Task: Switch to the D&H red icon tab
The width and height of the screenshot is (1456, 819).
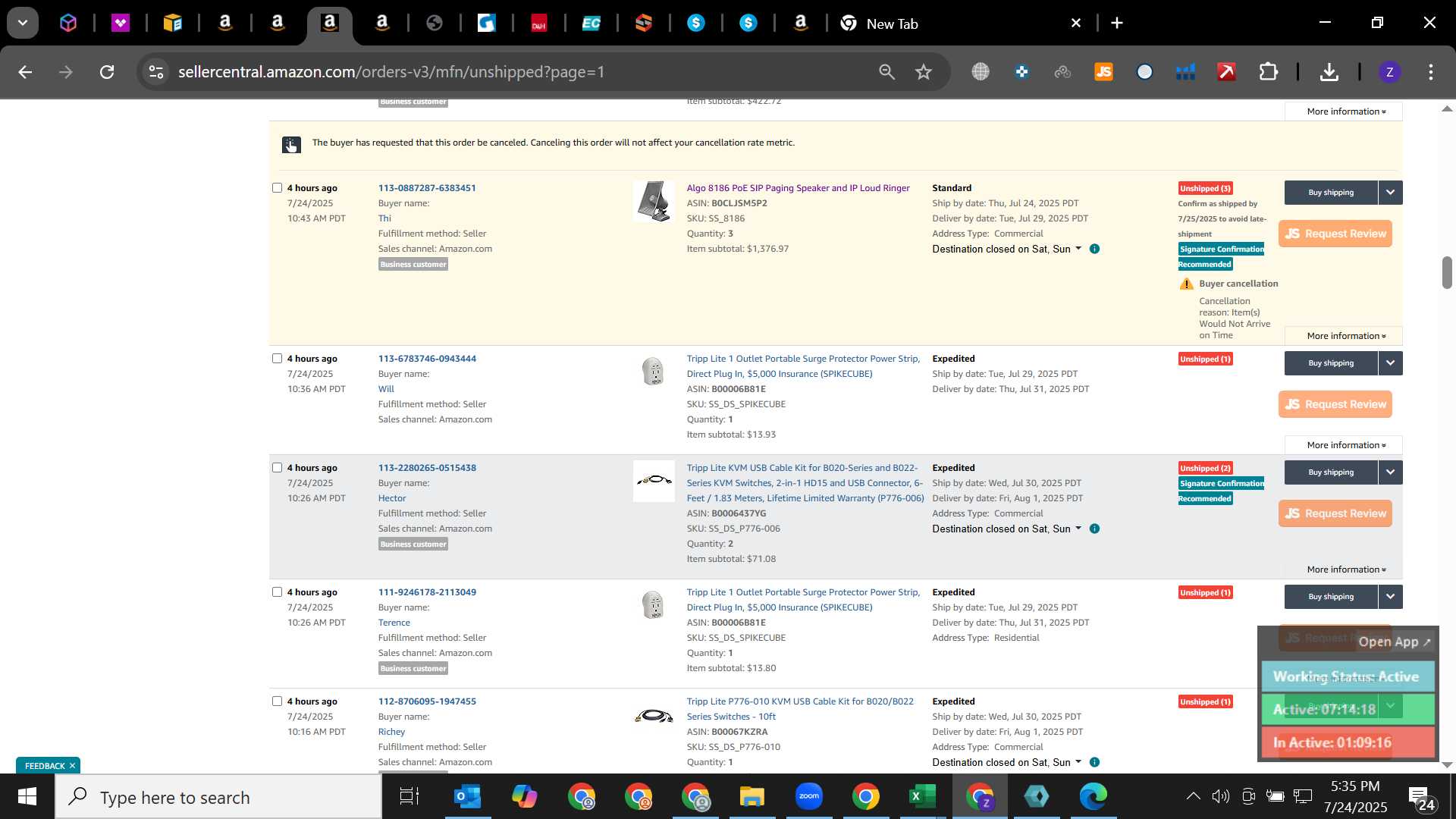Action: 538,24
